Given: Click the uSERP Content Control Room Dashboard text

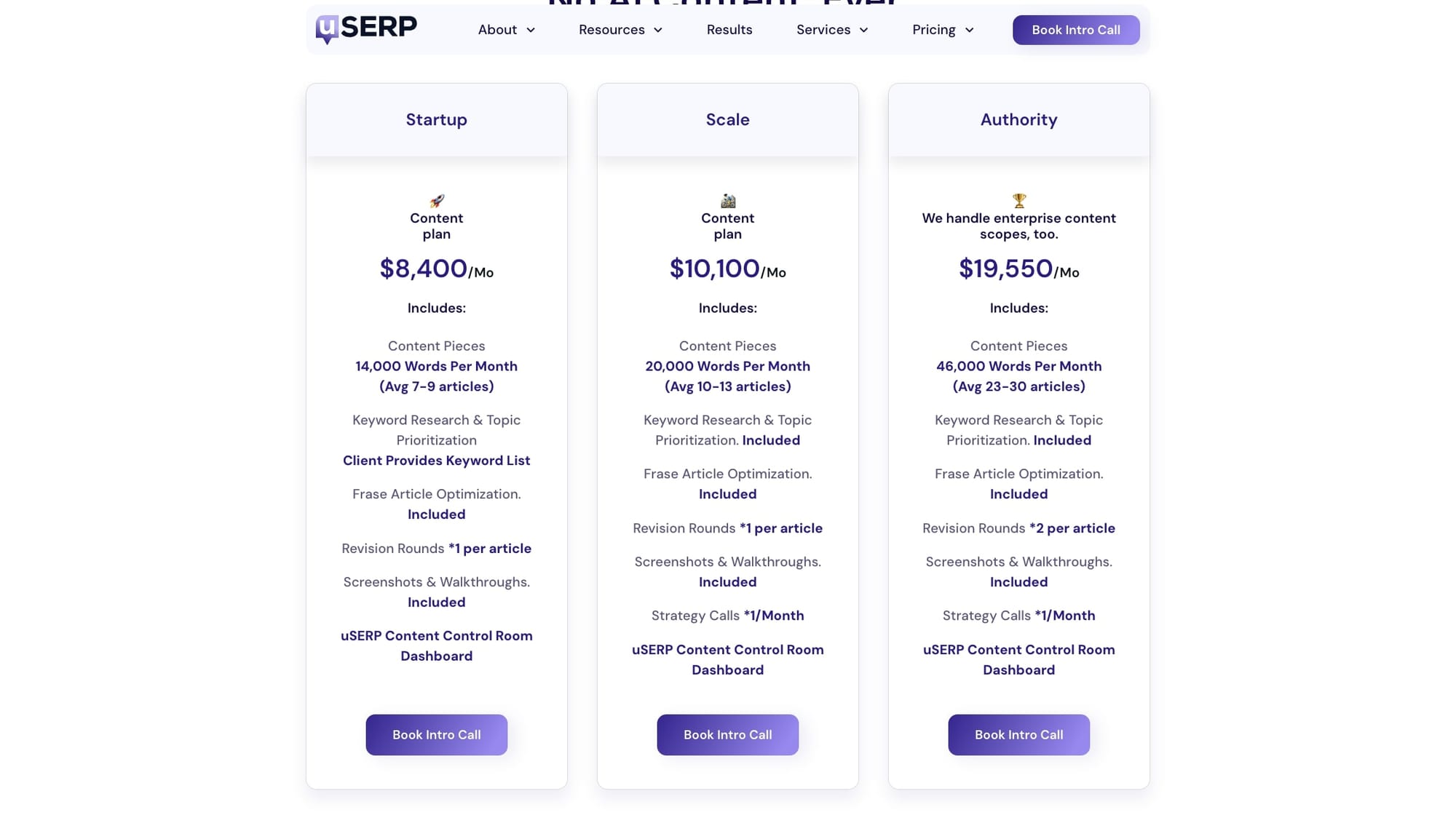Looking at the screenshot, I should click(436, 645).
